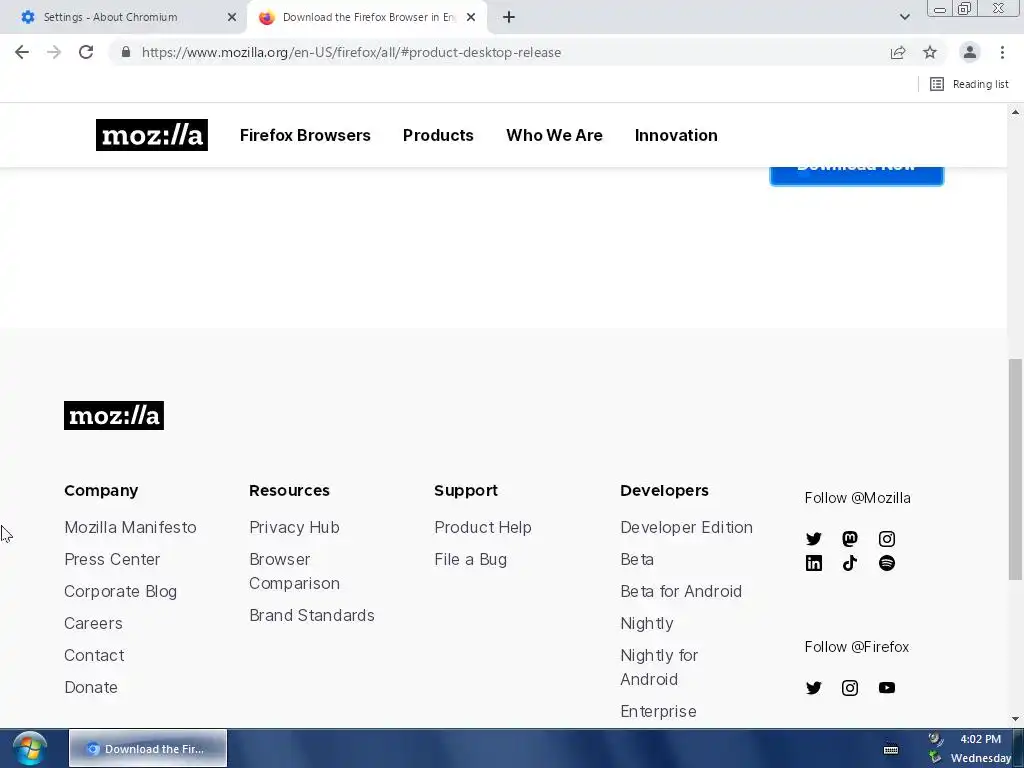
Task: Open Mozilla Twitter icon under Follow @Mozilla
Action: pyautogui.click(x=813, y=539)
